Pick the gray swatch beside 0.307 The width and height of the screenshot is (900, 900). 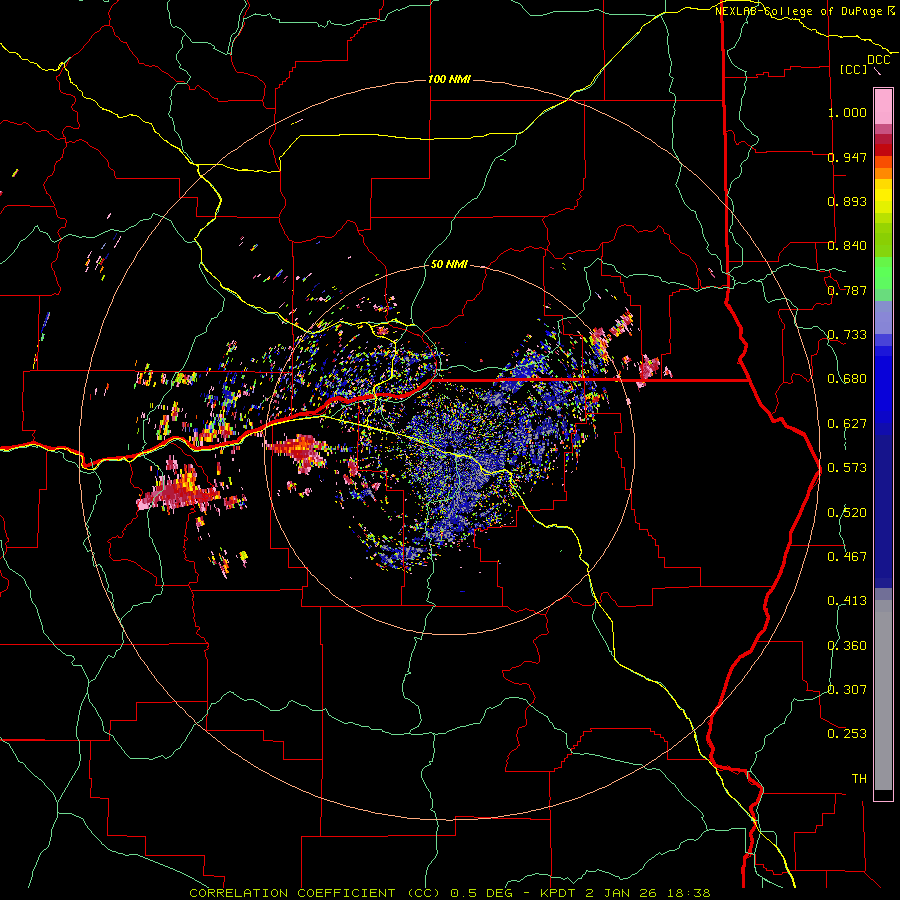coord(883,695)
